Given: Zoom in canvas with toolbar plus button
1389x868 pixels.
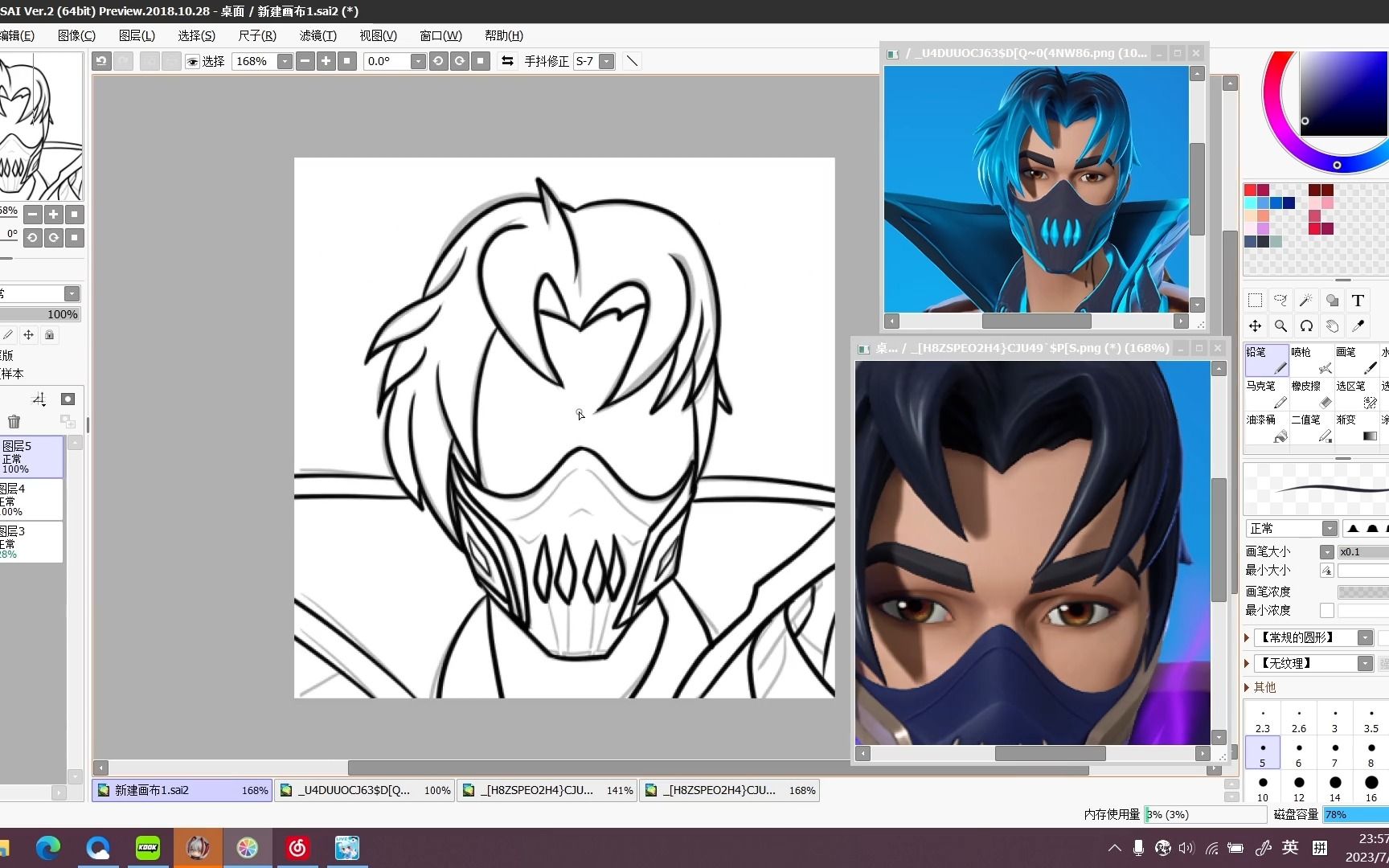Looking at the screenshot, I should [326, 61].
